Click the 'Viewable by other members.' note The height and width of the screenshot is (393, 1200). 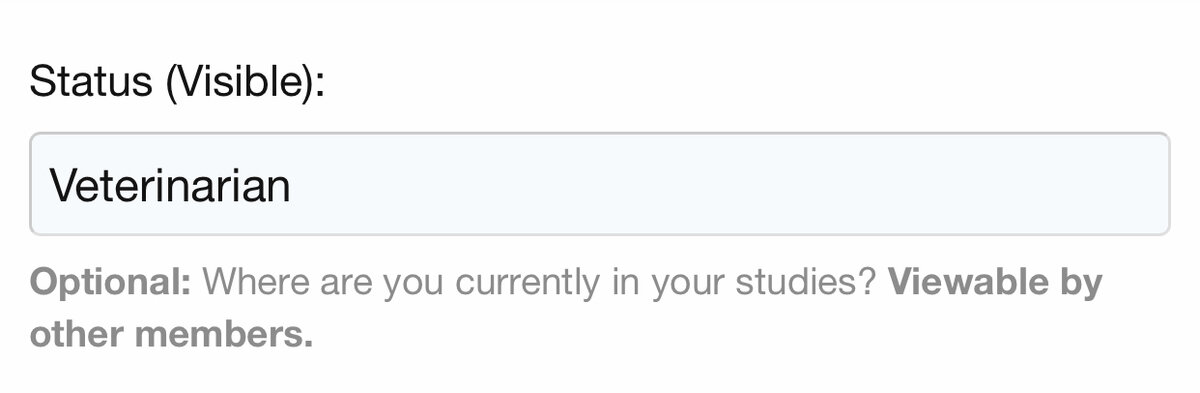[566, 309]
